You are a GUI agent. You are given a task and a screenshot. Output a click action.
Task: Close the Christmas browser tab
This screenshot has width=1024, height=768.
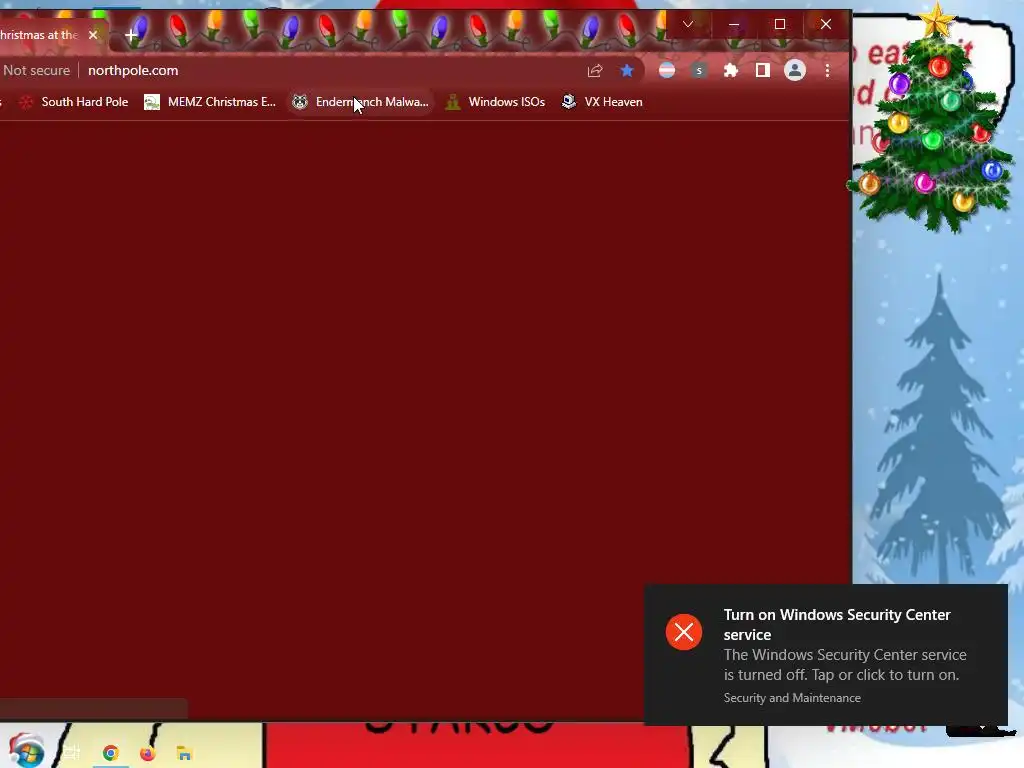coord(93,35)
